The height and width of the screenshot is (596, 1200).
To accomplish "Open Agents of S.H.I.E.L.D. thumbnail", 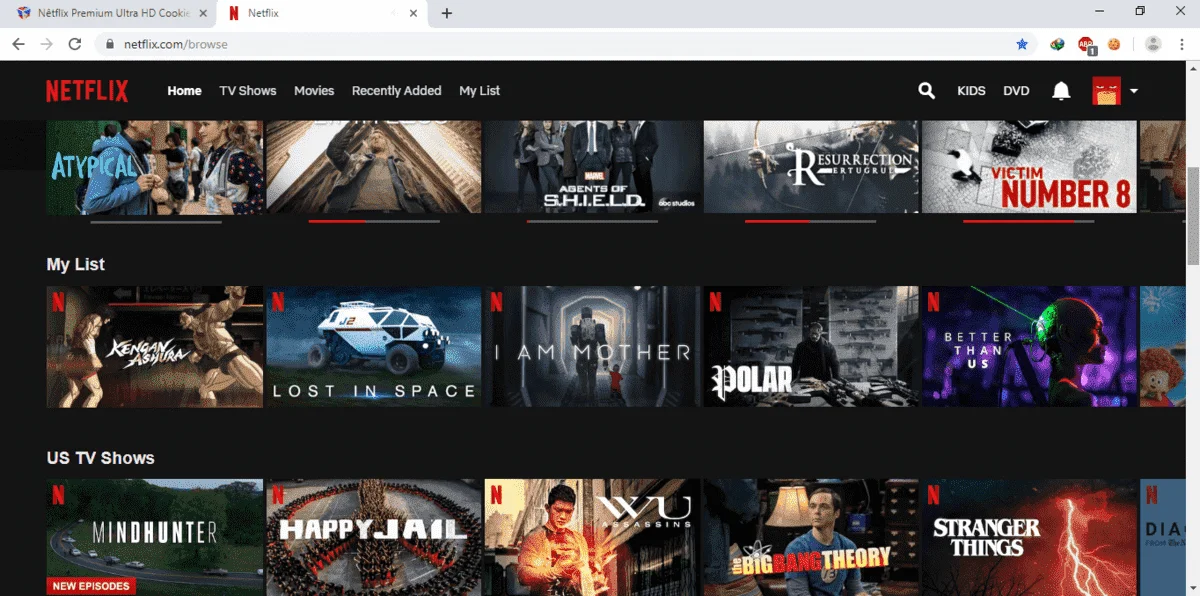I will click(x=593, y=167).
